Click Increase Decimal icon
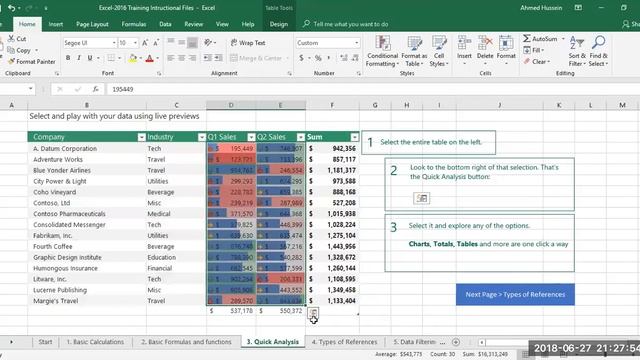Image resolution: width=640 pixels, height=360 pixels. (344, 58)
